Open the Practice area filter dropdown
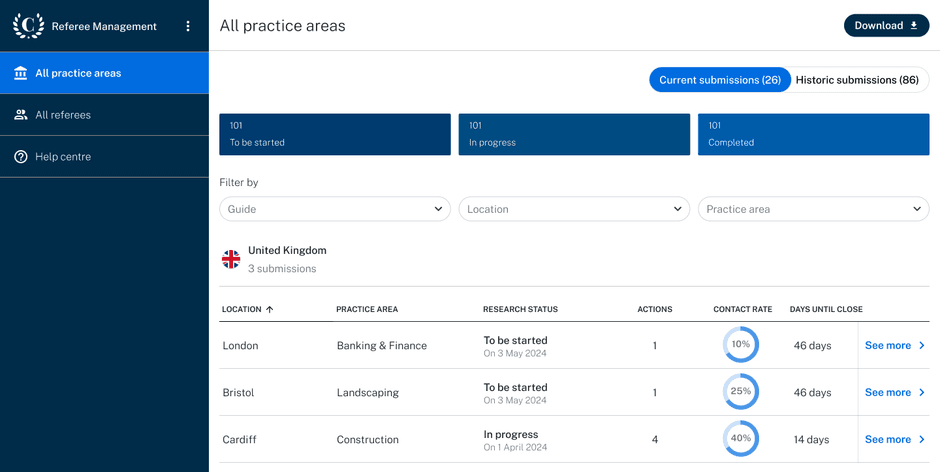 [814, 209]
